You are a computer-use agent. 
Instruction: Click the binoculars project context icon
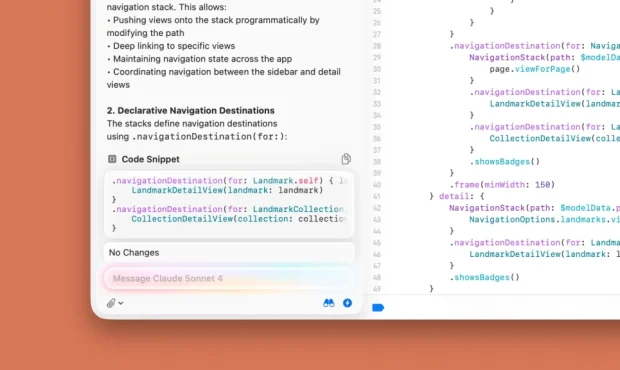(329, 303)
